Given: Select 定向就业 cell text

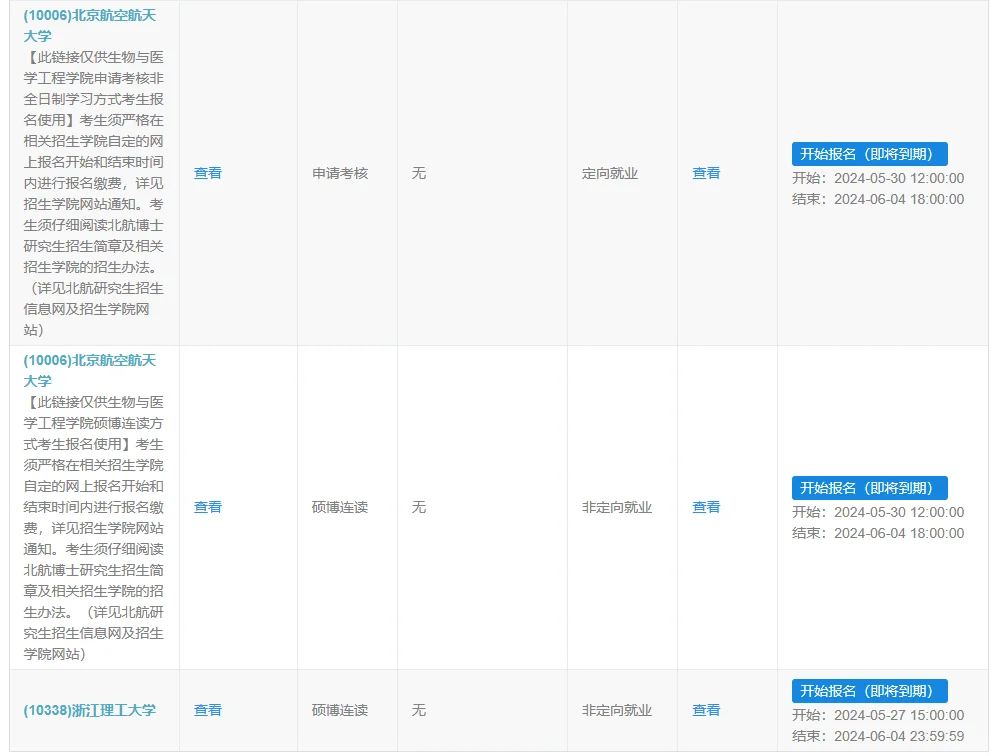Looking at the screenshot, I should pyautogui.click(x=610, y=173).
